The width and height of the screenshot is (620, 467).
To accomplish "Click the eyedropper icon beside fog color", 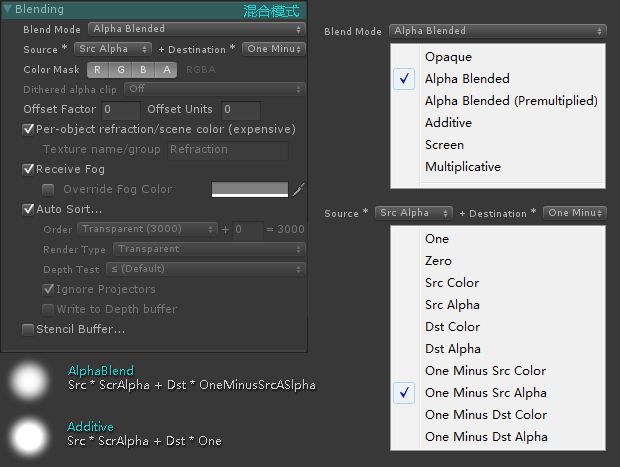I will pyautogui.click(x=299, y=189).
